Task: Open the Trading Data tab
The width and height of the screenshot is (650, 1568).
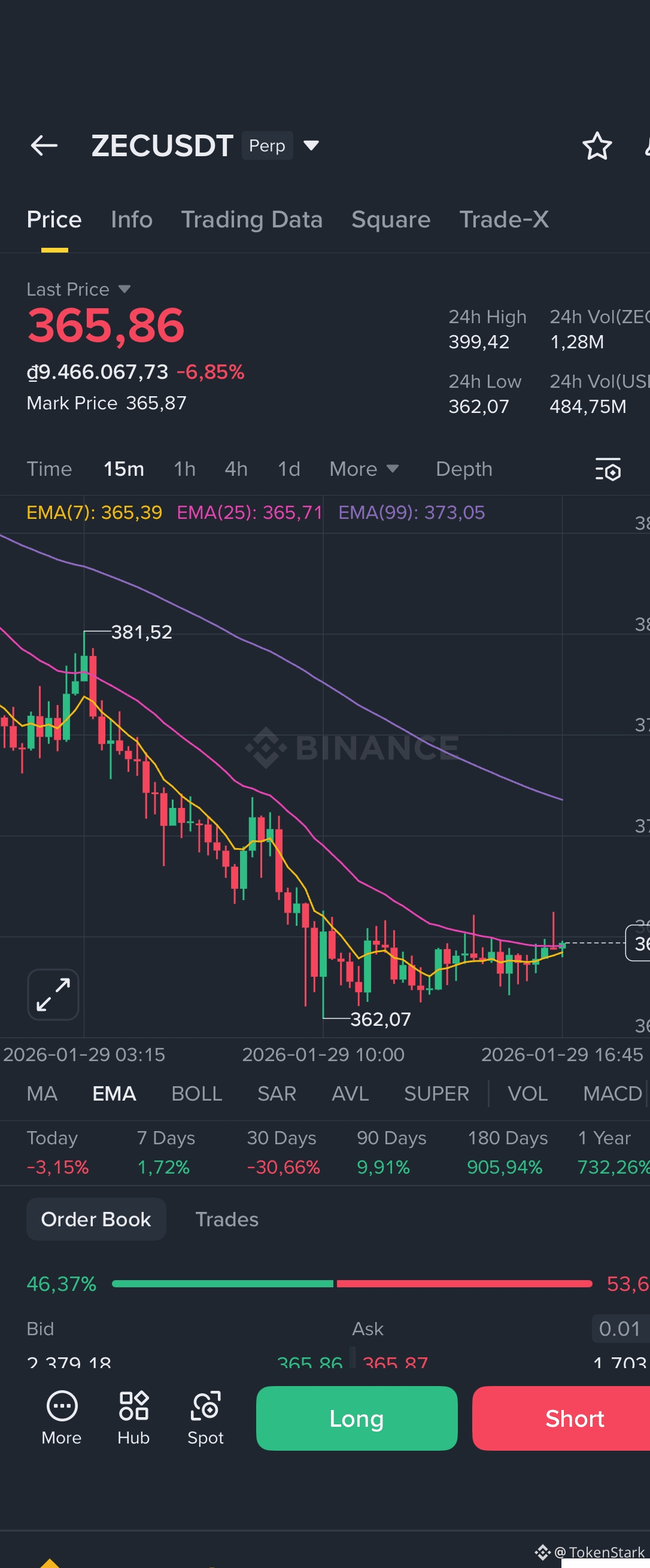Action: pos(251,219)
